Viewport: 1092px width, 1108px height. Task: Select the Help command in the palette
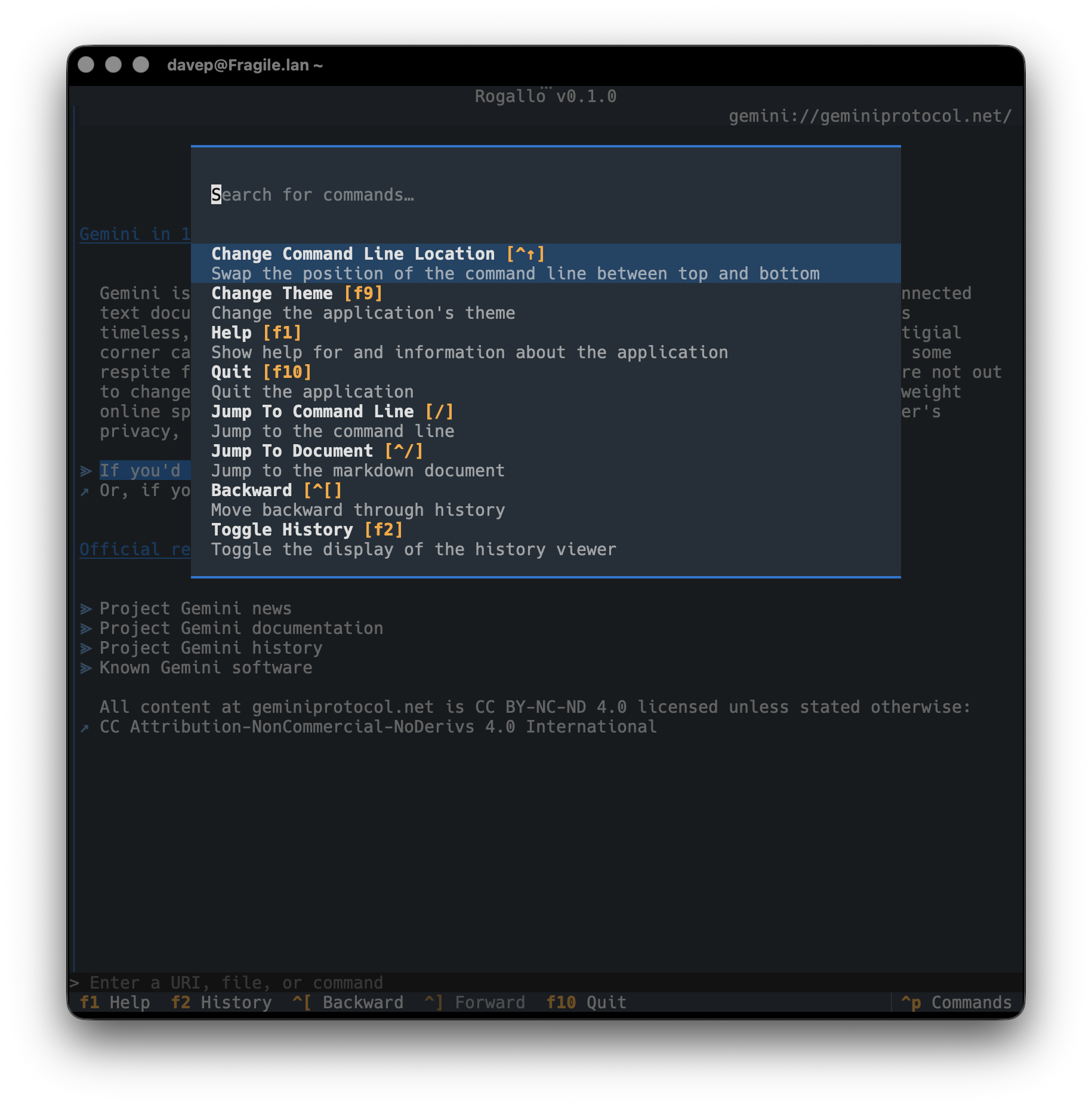click(x=545, y=342)
